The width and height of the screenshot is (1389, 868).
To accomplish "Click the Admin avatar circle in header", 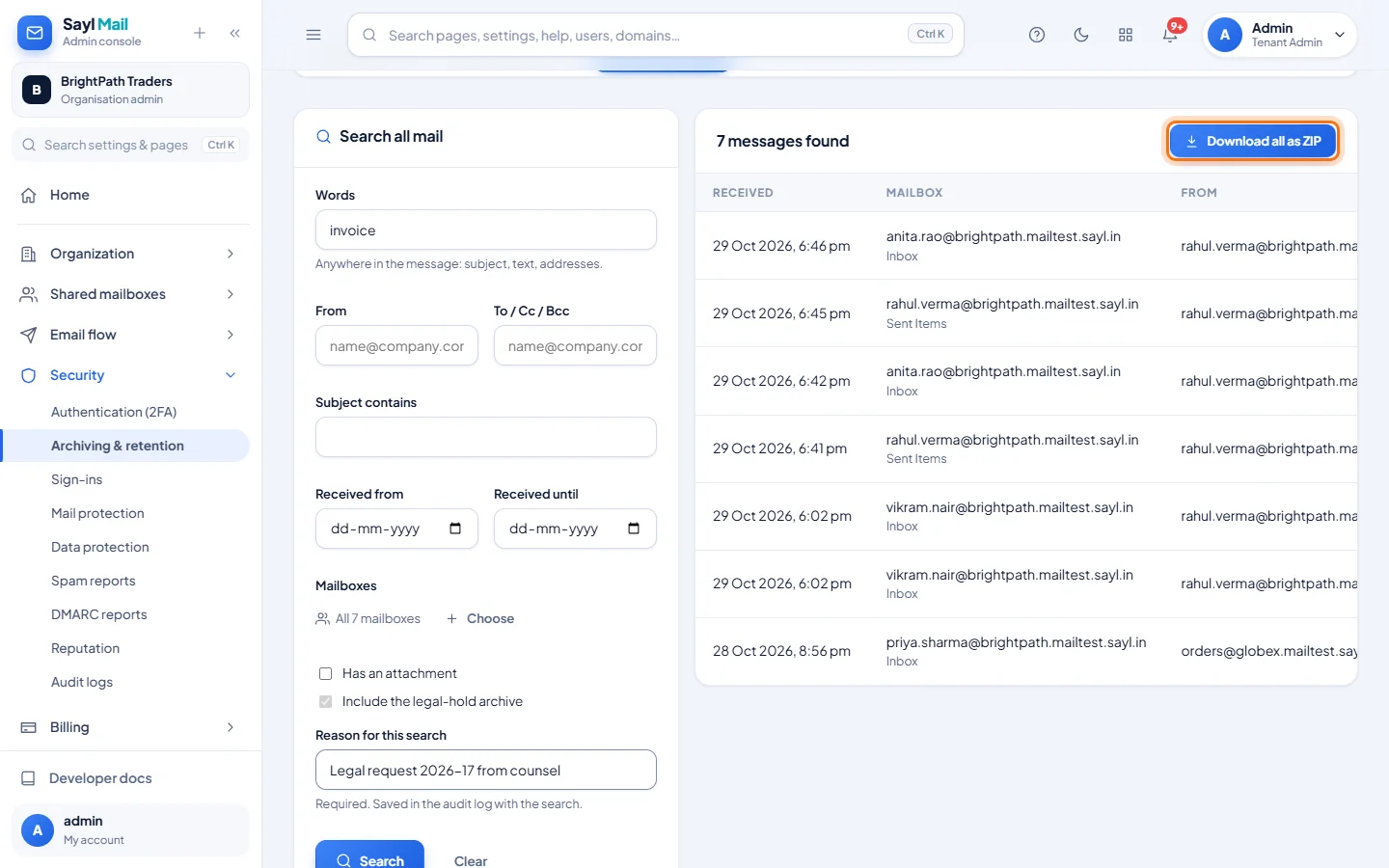I will (x=1225, y=35).
